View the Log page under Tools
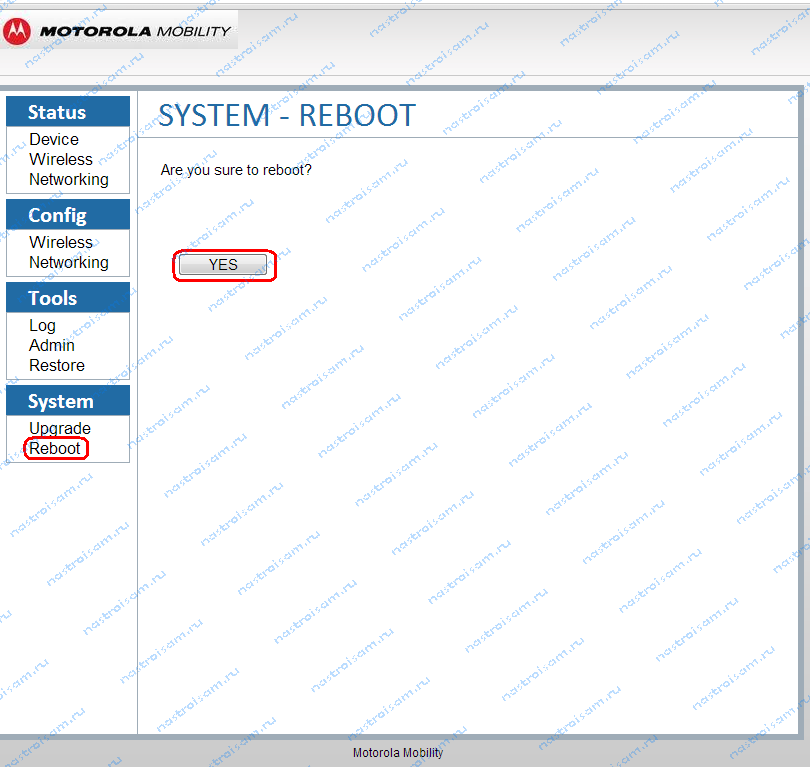Viewport: 810px width, 767px height. (x=42, y=326)
